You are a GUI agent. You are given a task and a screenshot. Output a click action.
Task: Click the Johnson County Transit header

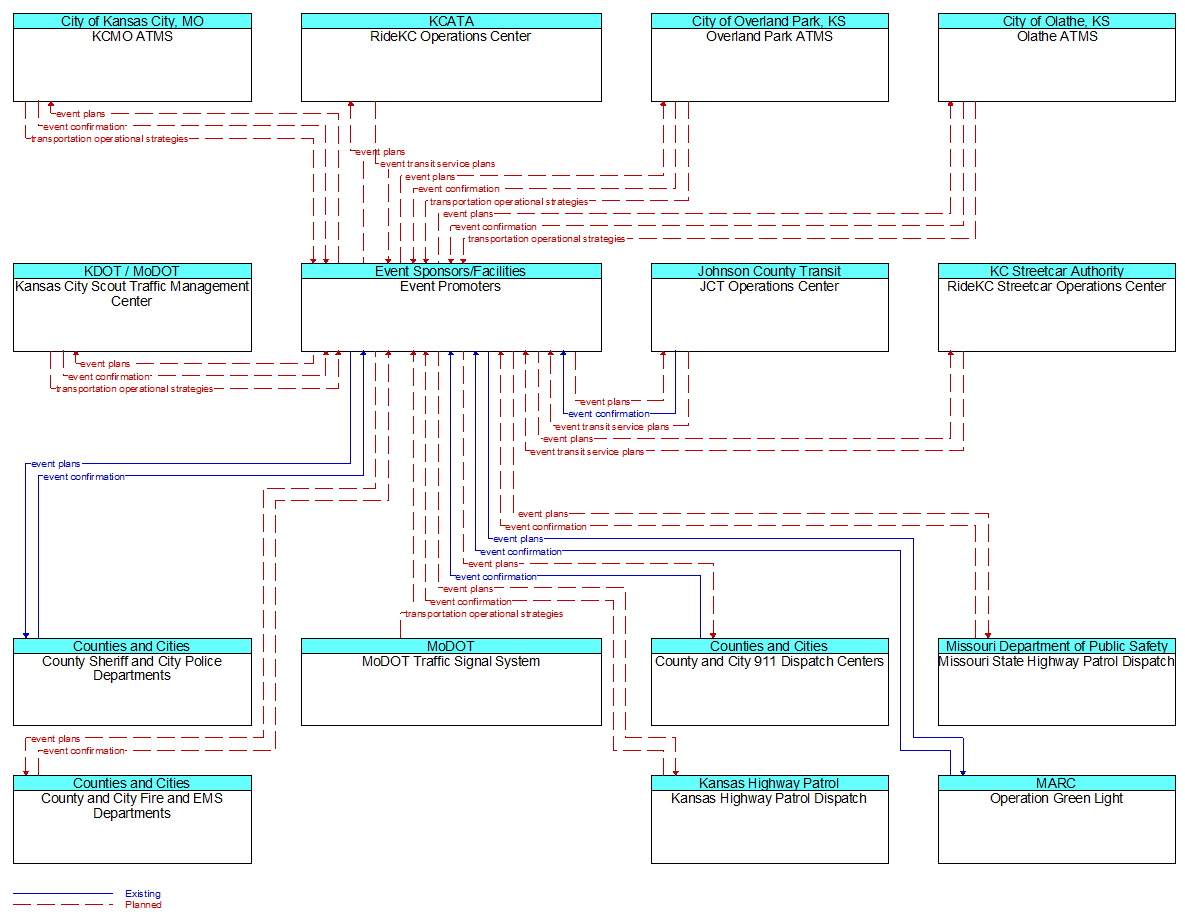coord(769,271)
